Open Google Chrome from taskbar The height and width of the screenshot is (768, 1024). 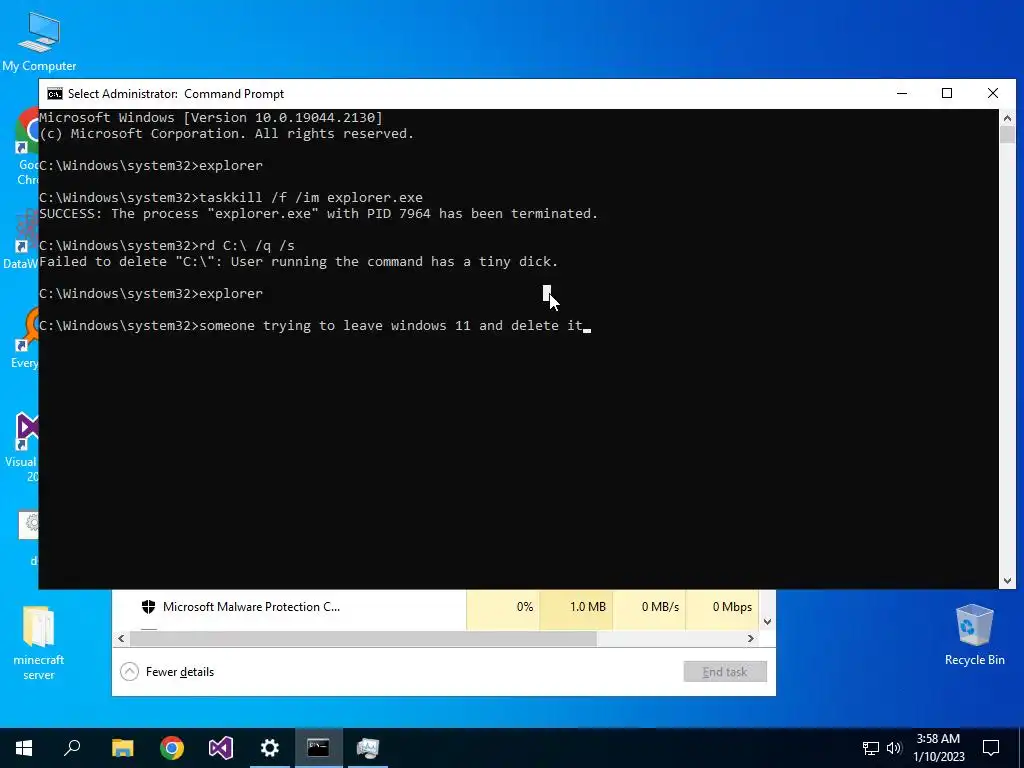coord(172,748)
